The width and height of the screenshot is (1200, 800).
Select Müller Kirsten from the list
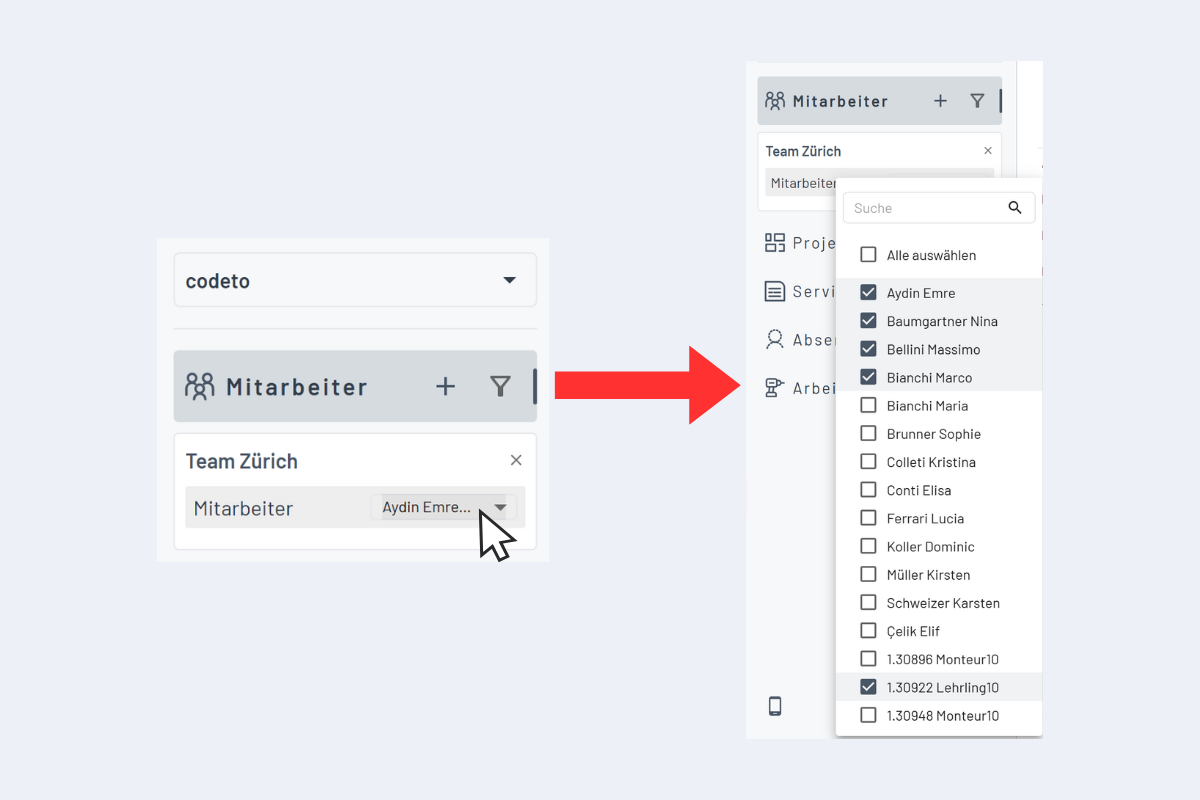tap(928, 575)
